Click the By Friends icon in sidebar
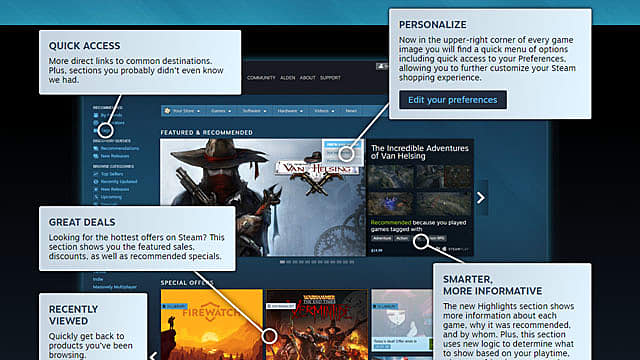Viewport: 640px width, 360px height. tap(96, 116)
